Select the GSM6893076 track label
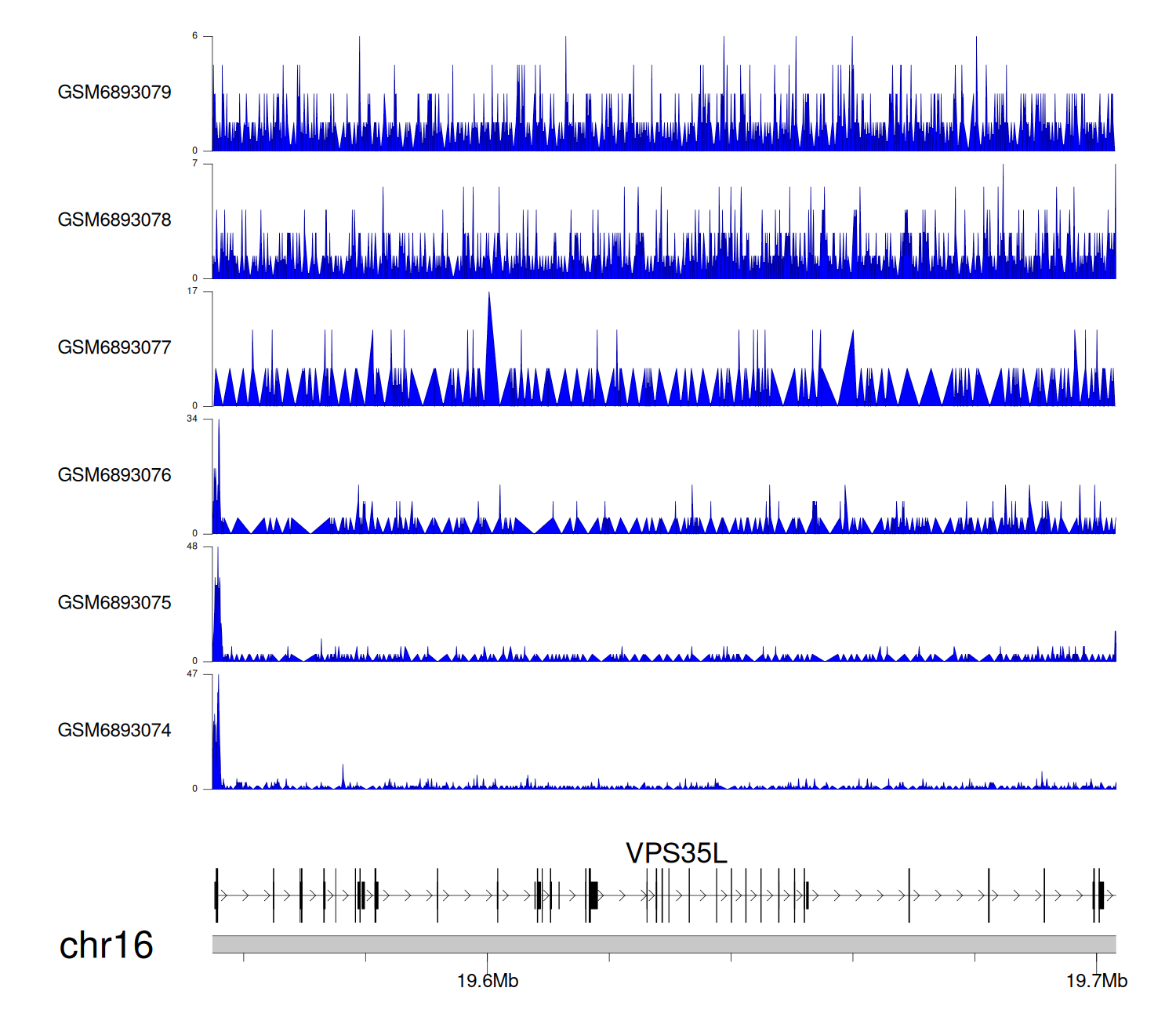1176x1035 pixels. (114, 475)
